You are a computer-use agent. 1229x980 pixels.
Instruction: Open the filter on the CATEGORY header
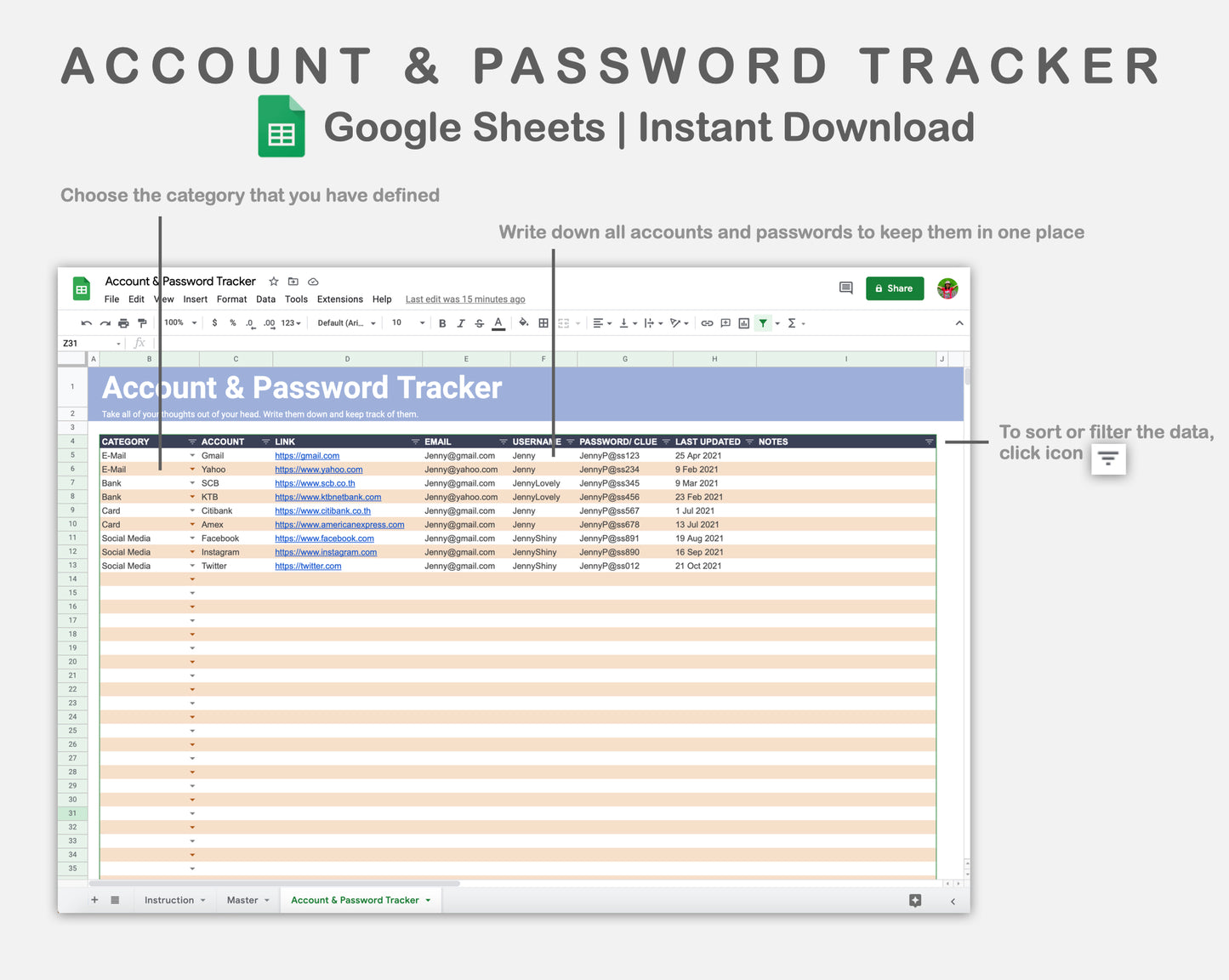click(191, 442)
